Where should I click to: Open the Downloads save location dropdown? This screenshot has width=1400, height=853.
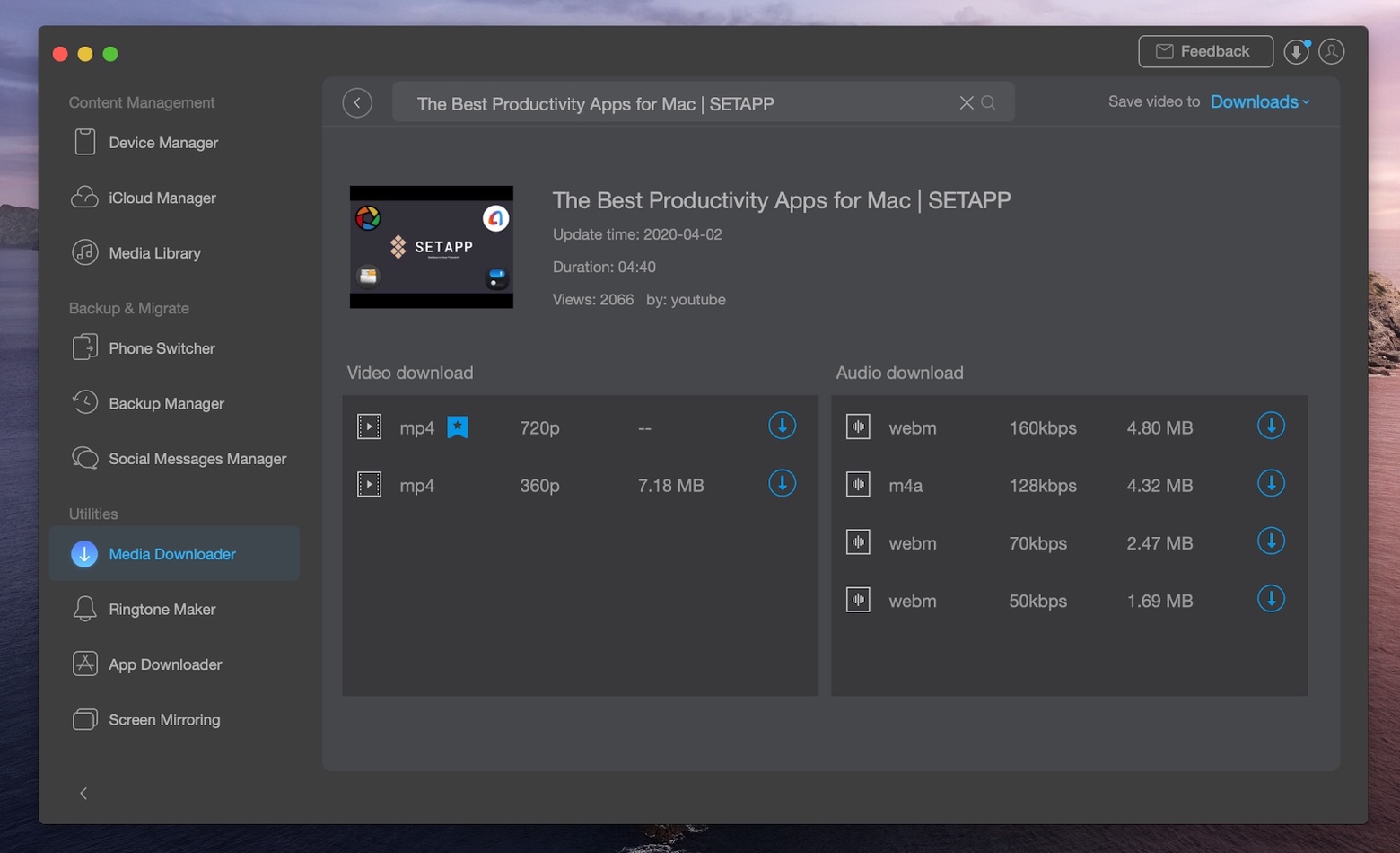pos(1260,101)
